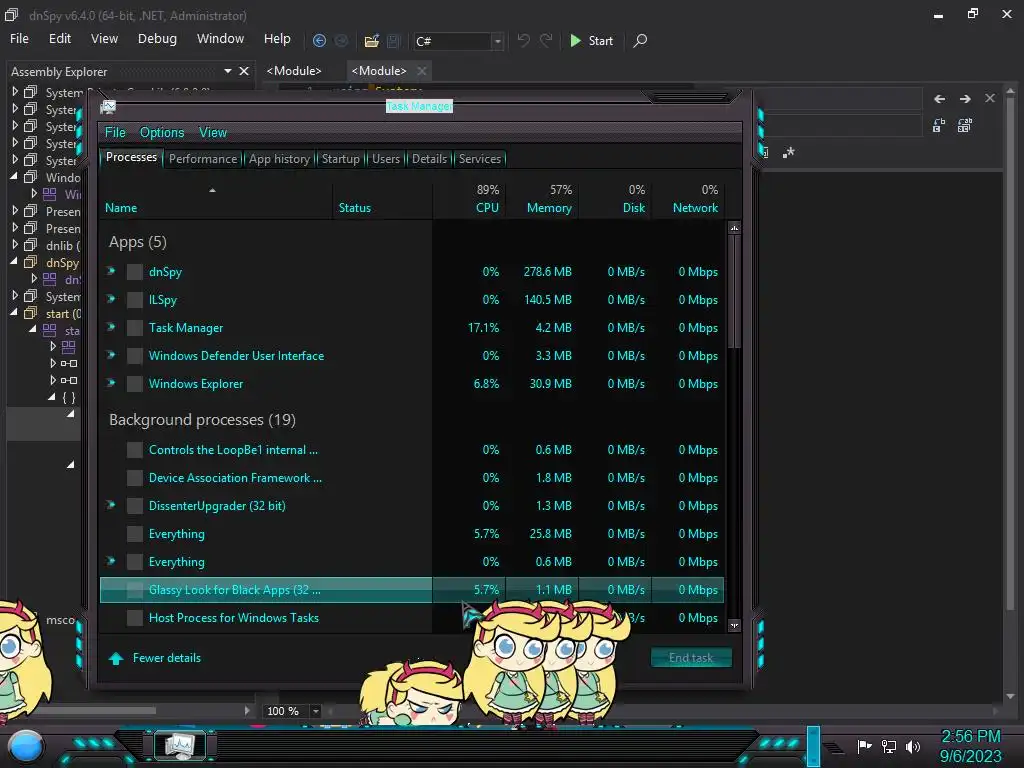Close the Assembly Explorer panel

(x=244, y=71)
